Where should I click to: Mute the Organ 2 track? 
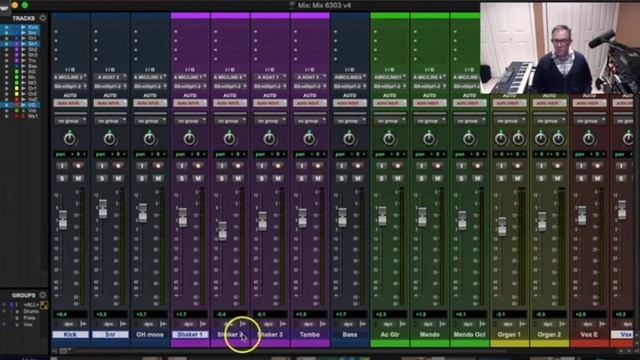(558, 178)
